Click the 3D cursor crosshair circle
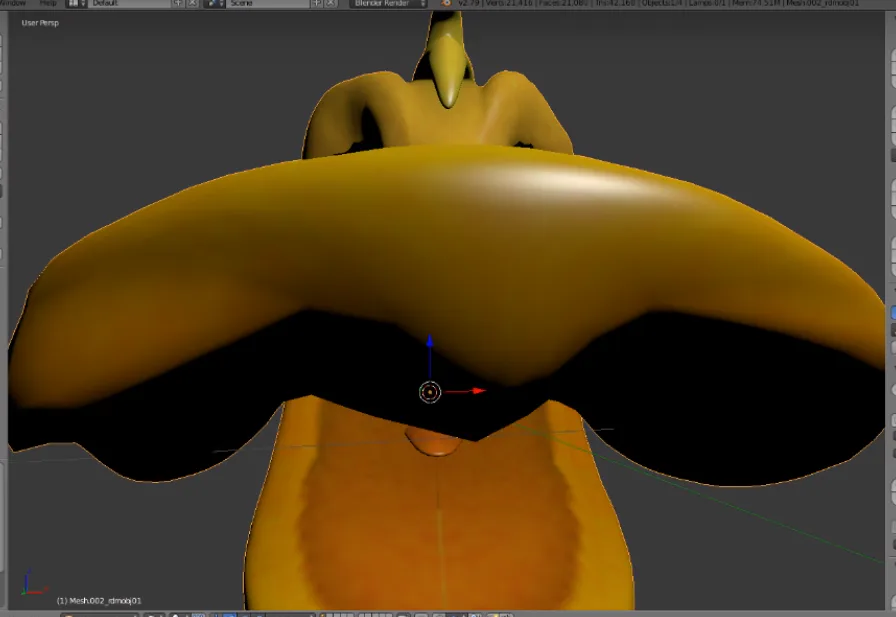This screenshot has width=896, height=617. coord(430,392)
